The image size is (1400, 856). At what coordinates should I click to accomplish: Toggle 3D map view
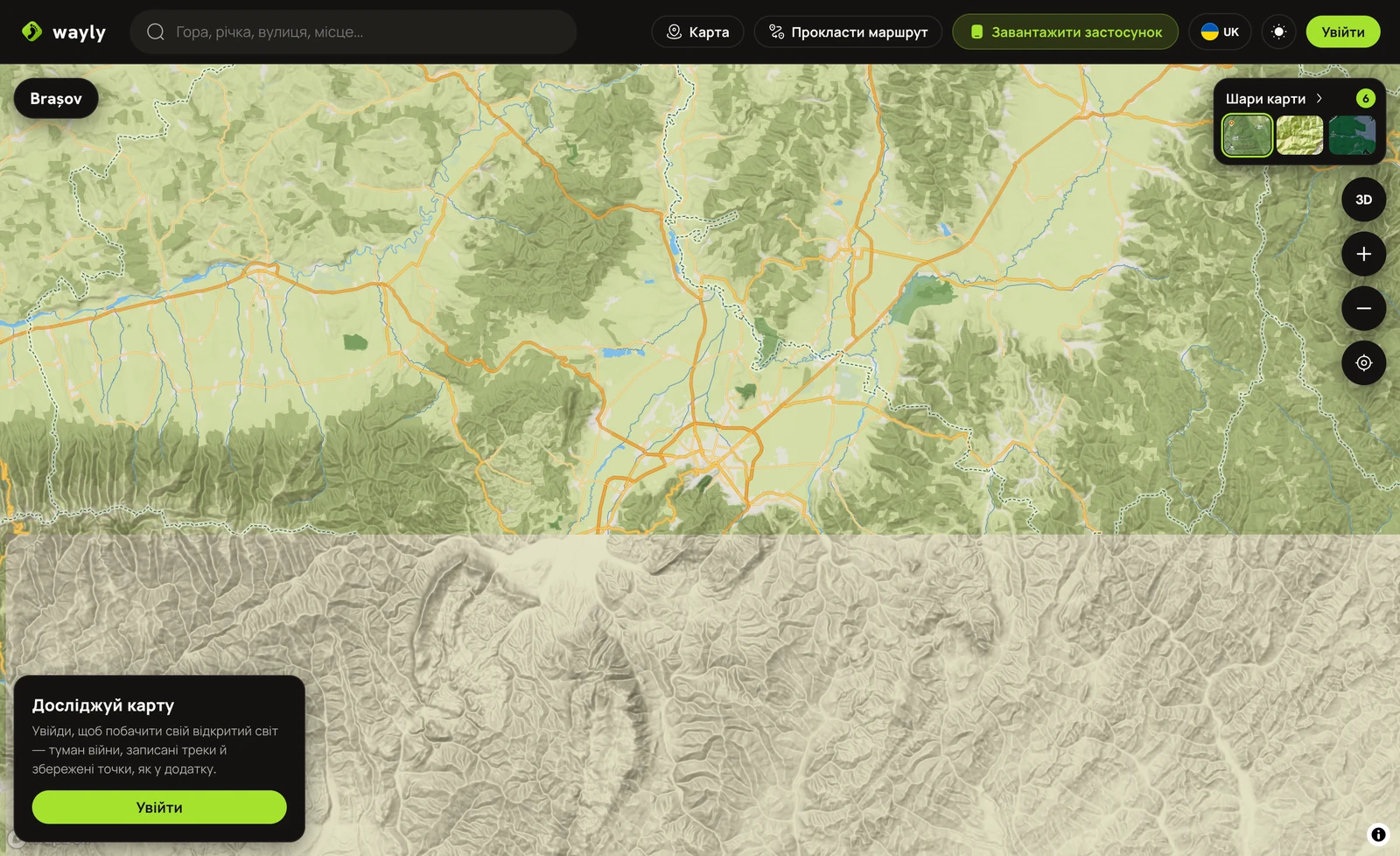[1364, 200]
